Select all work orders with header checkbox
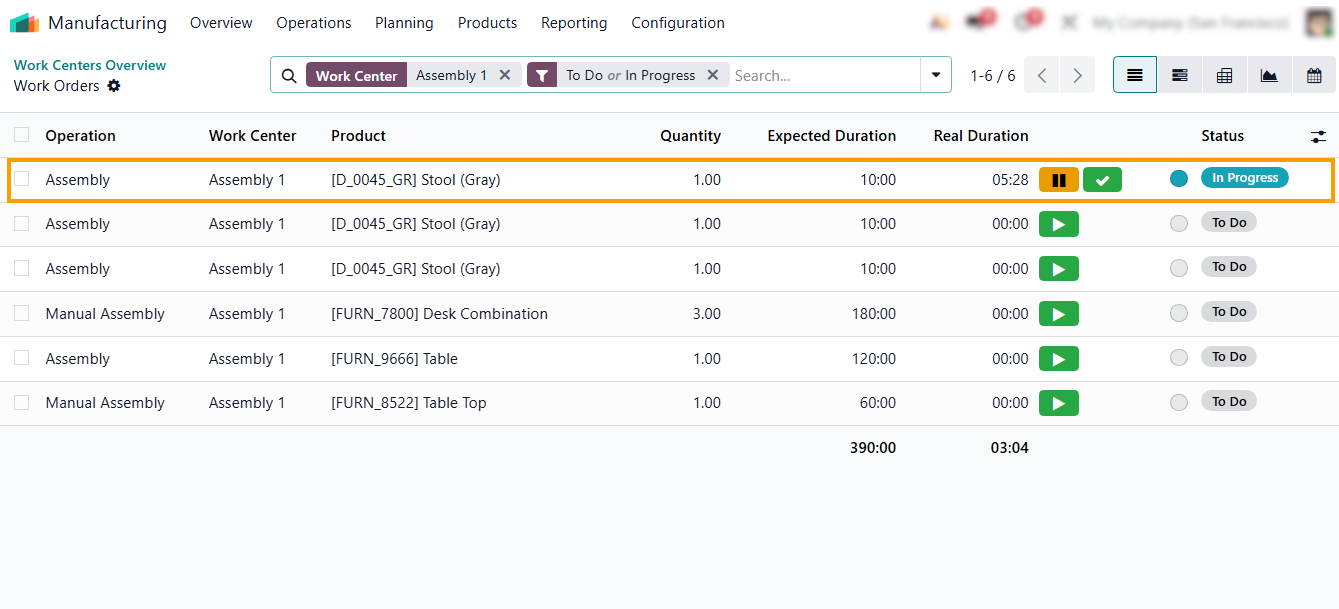Screen dimensions: 1339x609 [x=22, y=135]
